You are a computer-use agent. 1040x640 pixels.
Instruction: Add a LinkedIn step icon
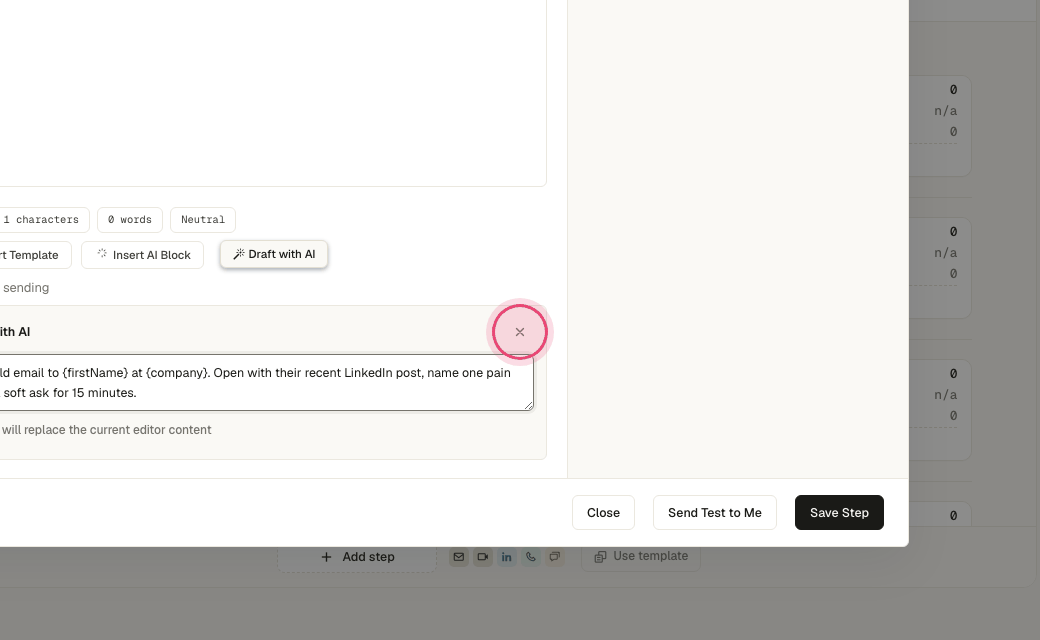507,556
